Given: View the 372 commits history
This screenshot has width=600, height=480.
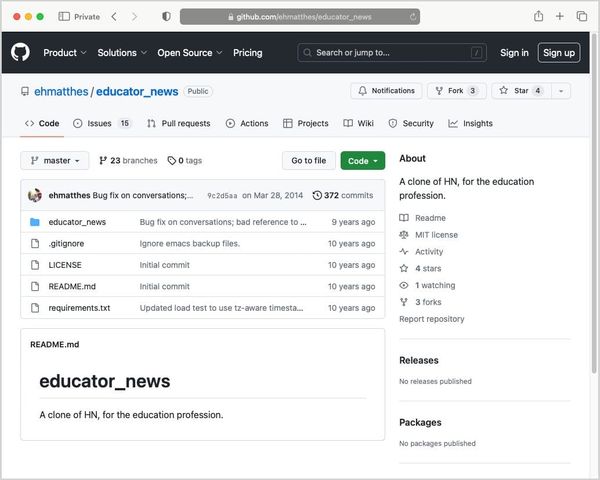Looking at the screenshot, I should point(343,195).
